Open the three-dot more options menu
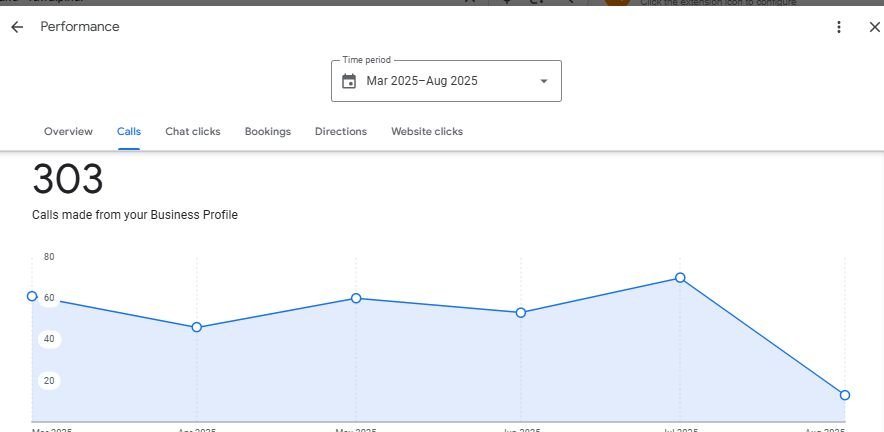Viewport: 884px width, 432px height. tap(839, 27)
